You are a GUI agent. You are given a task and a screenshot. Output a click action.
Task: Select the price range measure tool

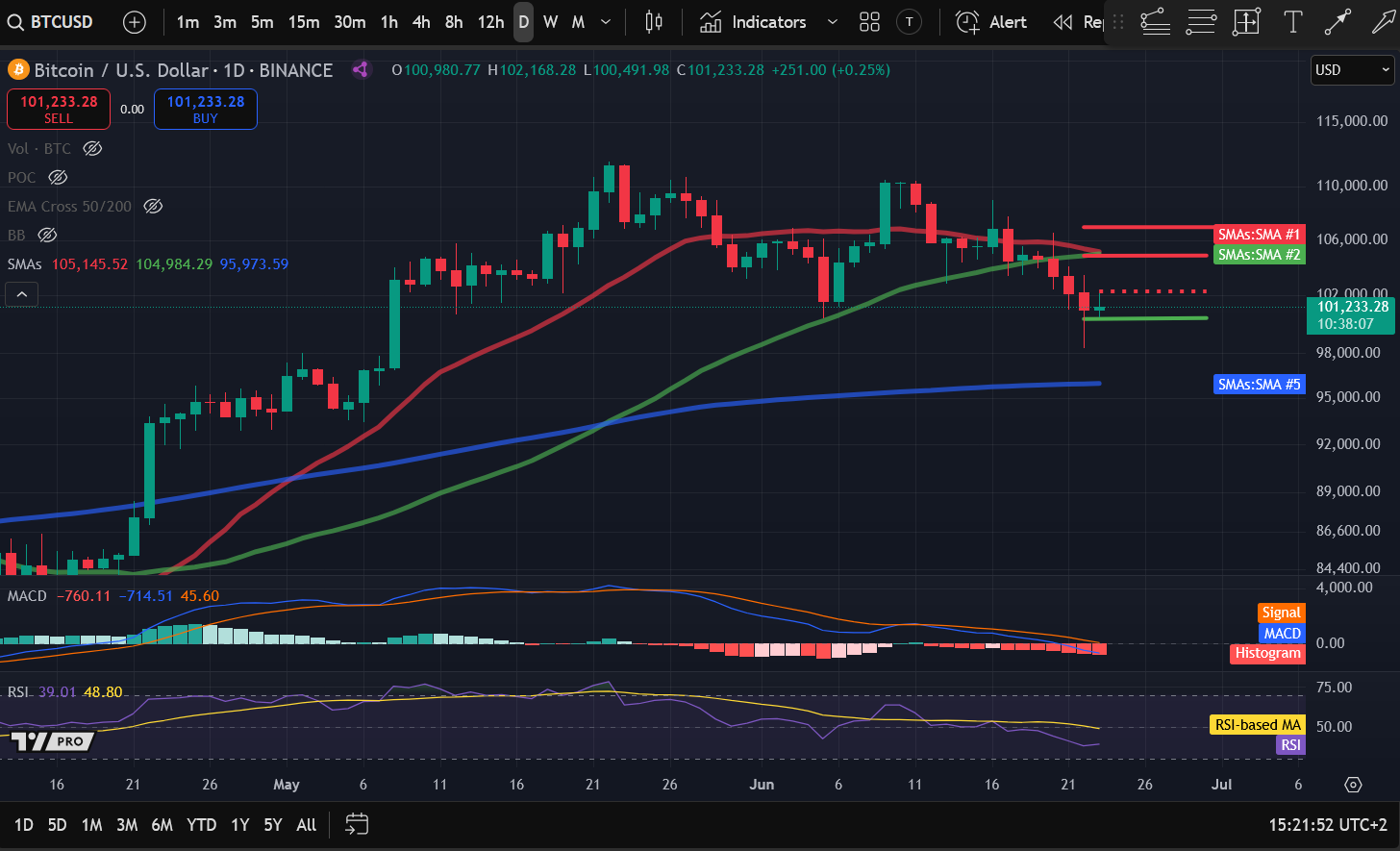1246,21
